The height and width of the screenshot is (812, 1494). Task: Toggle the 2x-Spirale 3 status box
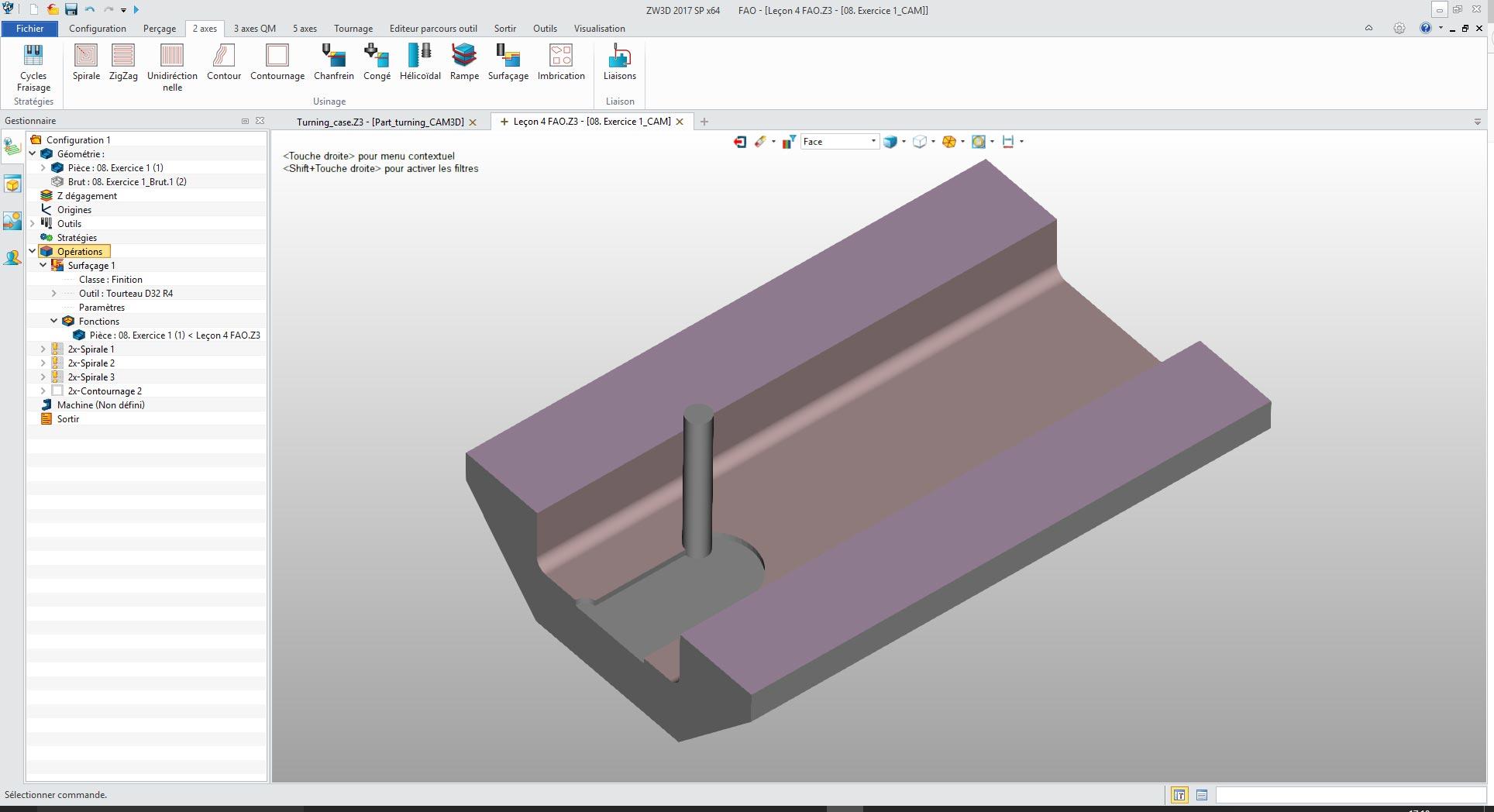[x=57, y=377]
